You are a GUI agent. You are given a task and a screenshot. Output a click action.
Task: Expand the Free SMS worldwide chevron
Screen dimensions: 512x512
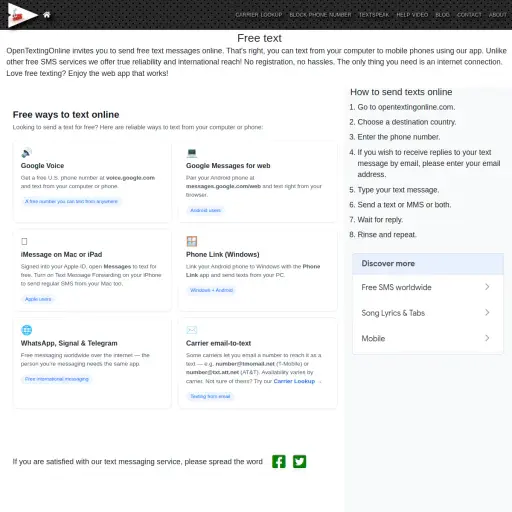click(x=487, y=287)
